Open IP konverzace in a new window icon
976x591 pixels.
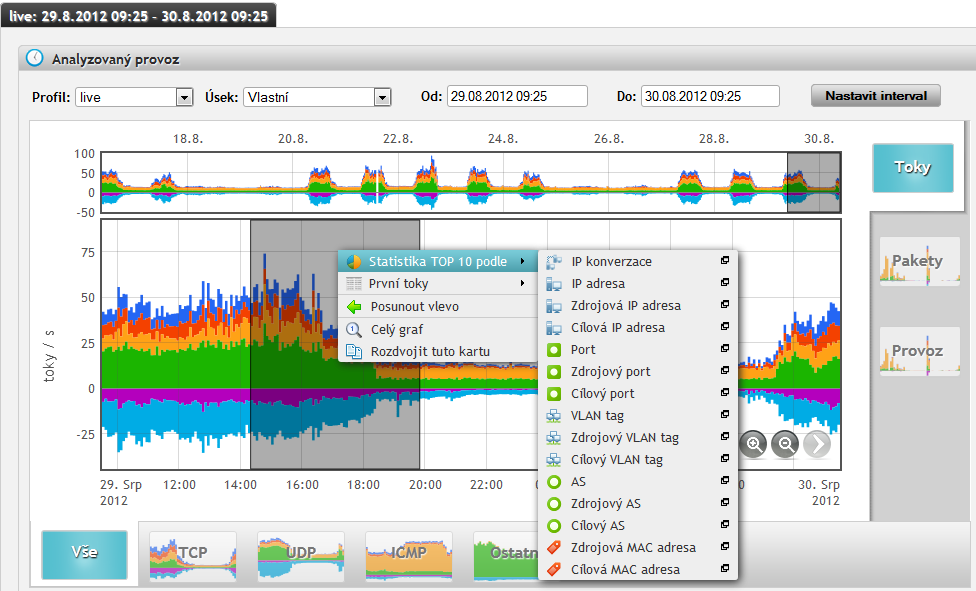pyautogui.click(x=725, y=260)
